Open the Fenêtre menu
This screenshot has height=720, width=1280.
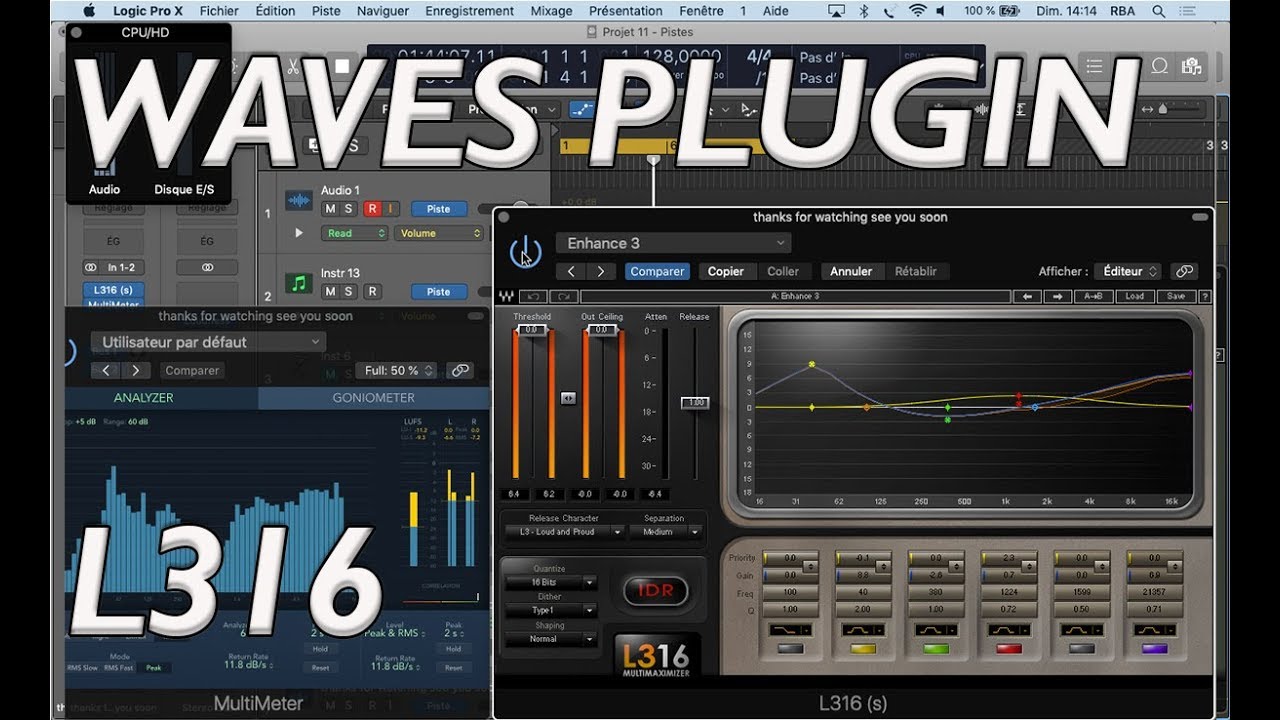point(701,11)
